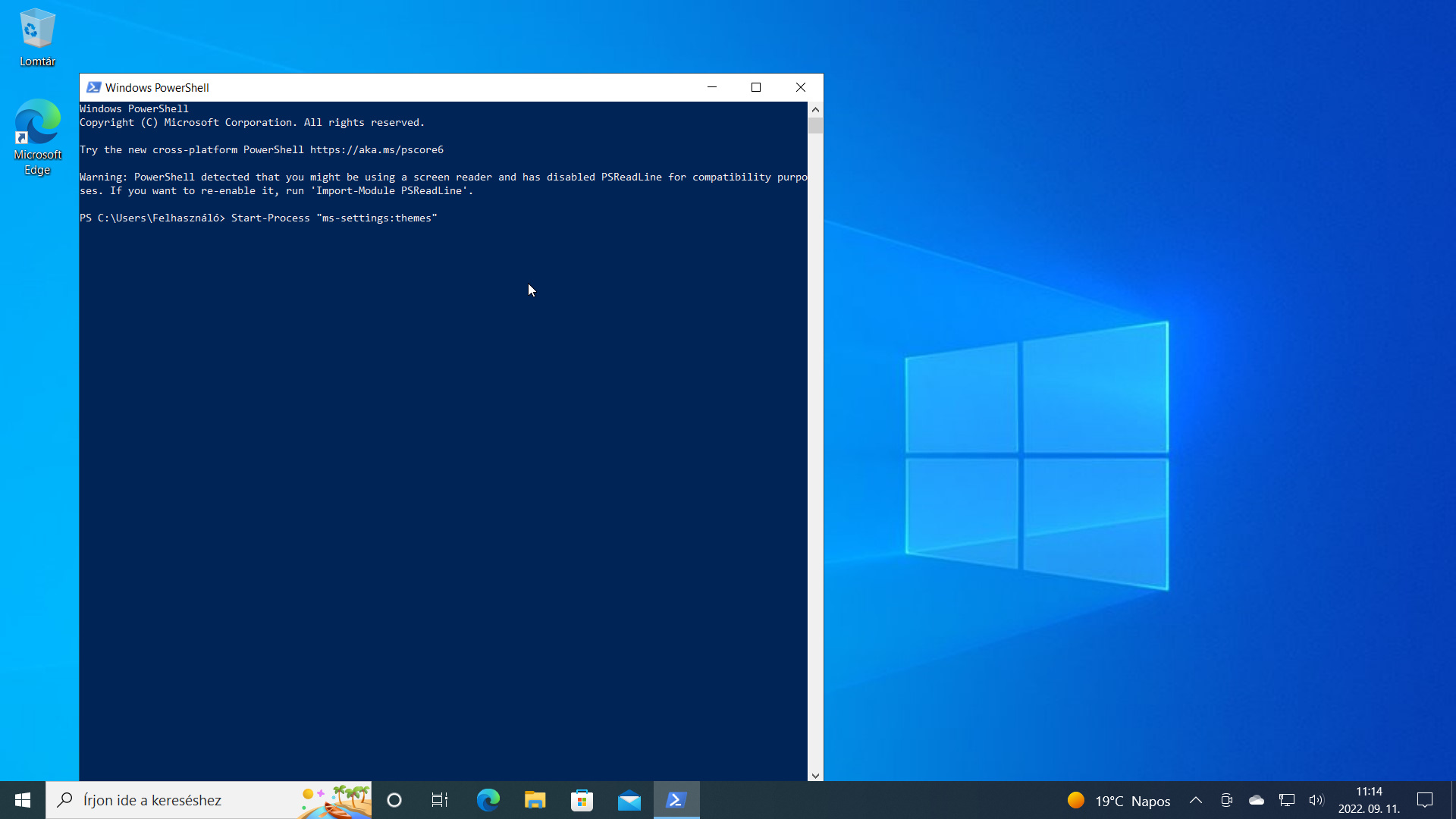This screenshot has height=819, width=1456.
Task: Open network status icon in tray
Action: (x=1287, y=800)
